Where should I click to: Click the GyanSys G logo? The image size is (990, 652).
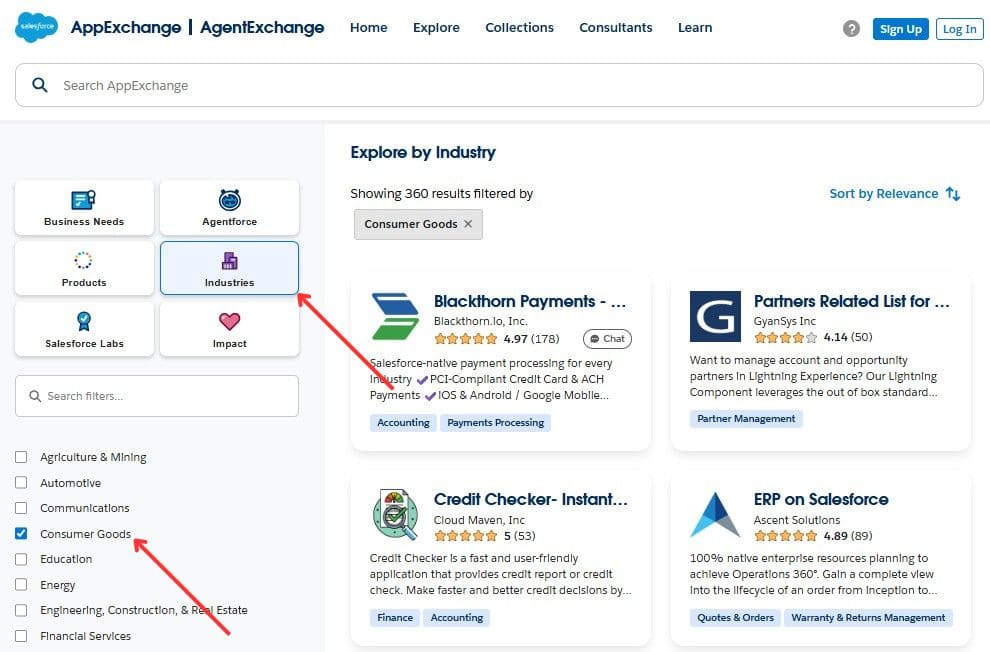coord(715,316)
